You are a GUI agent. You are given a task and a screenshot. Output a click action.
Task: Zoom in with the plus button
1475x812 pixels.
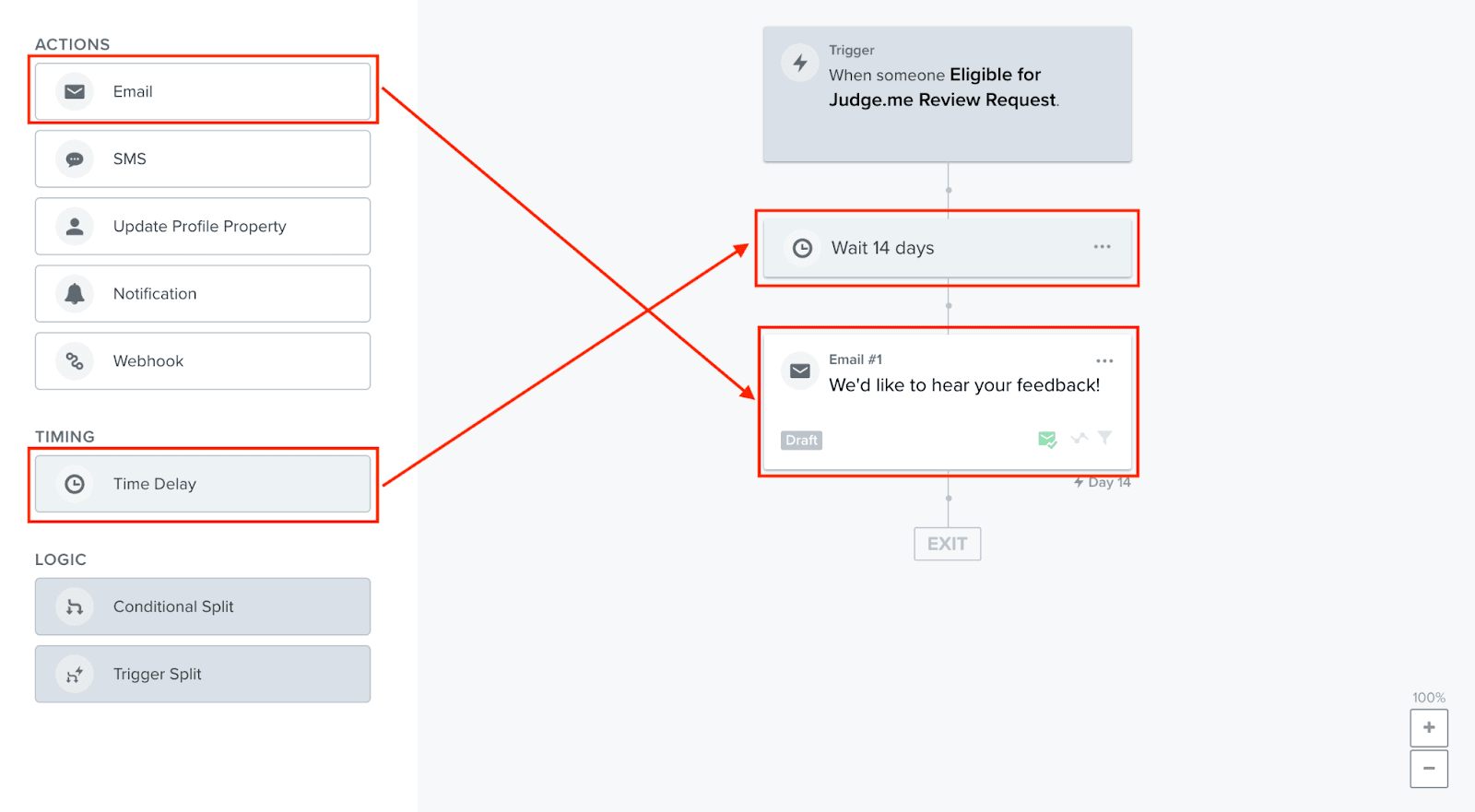(x=1429, y=727)
